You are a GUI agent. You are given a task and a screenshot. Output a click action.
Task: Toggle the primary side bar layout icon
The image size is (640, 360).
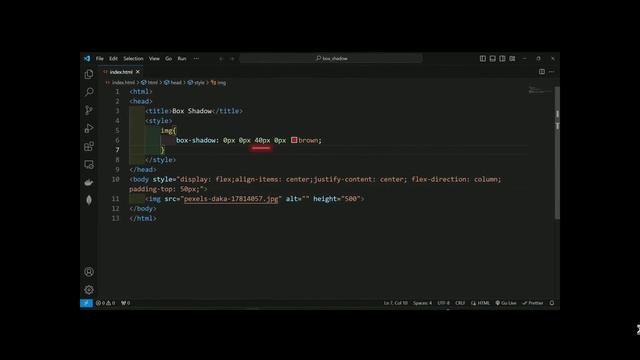coord(482,59)
